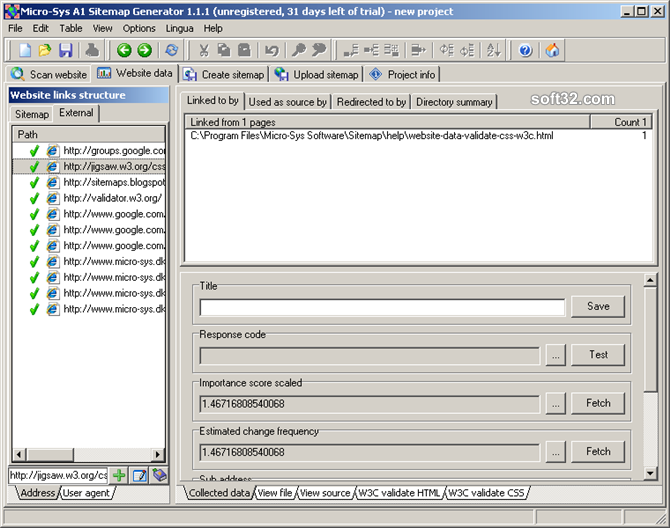670x528 pixels.
Task: Switch to the Upload sitemap tab
Action: tap(317, 74)
